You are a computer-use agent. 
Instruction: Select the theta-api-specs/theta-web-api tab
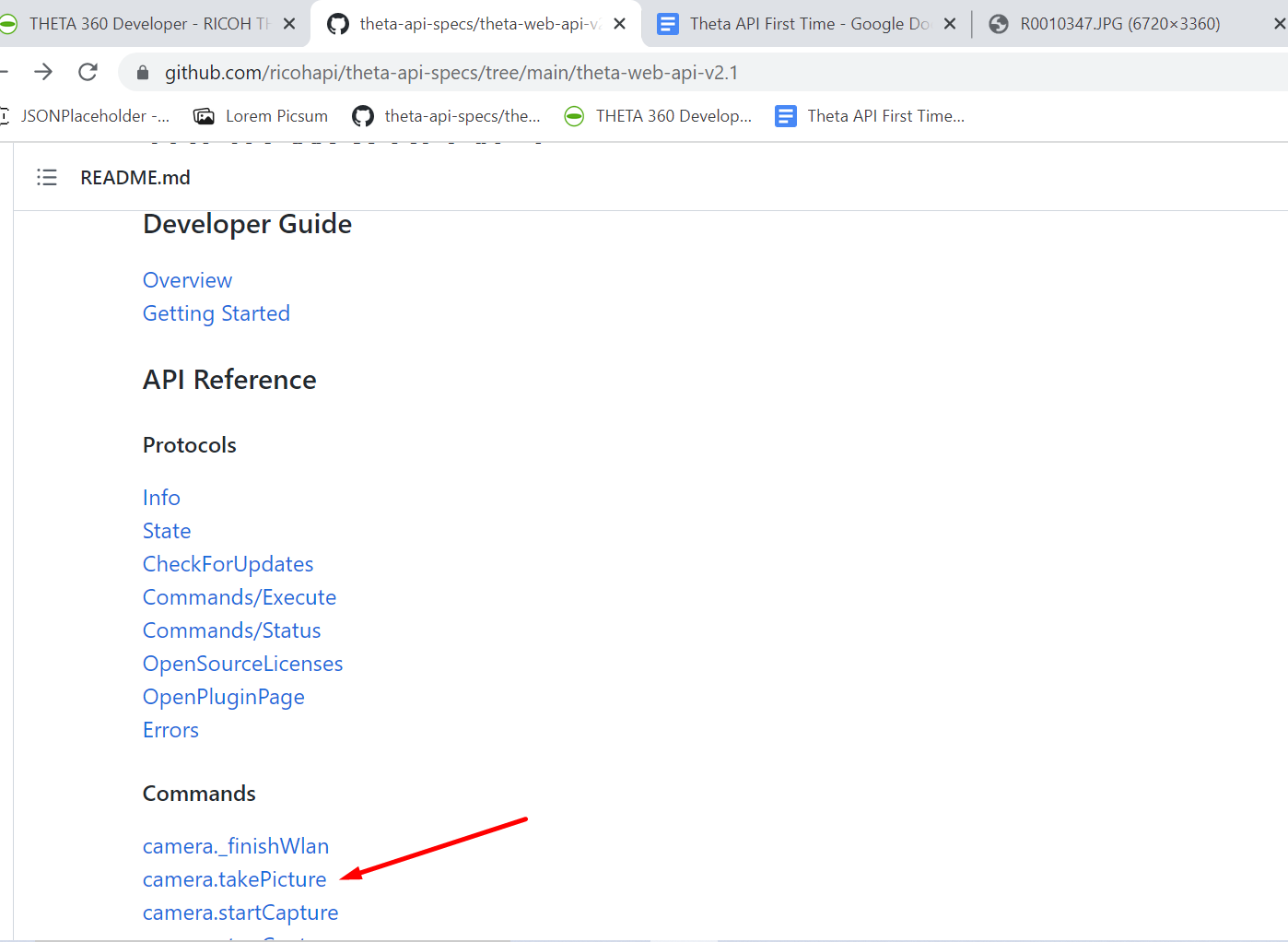pos(479,24)
